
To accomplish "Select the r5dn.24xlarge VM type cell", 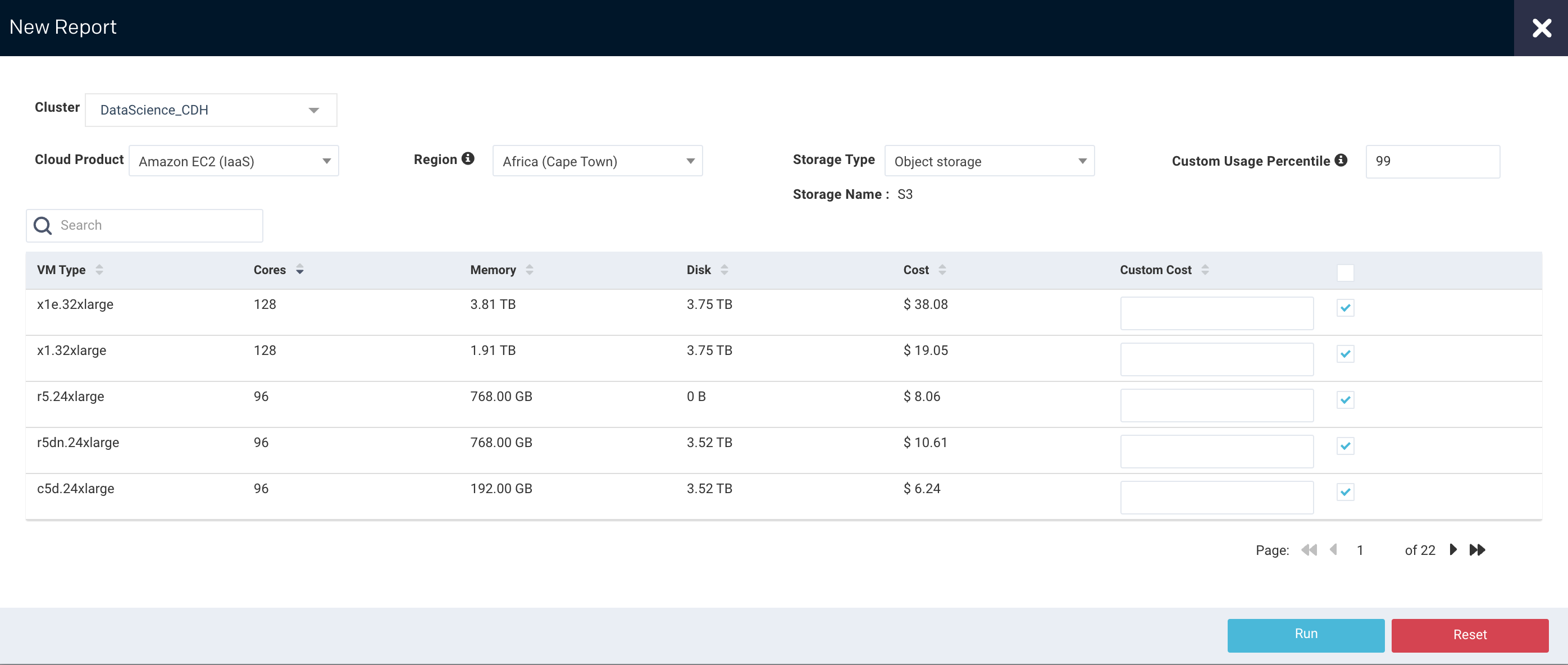I will coord(78,443).
